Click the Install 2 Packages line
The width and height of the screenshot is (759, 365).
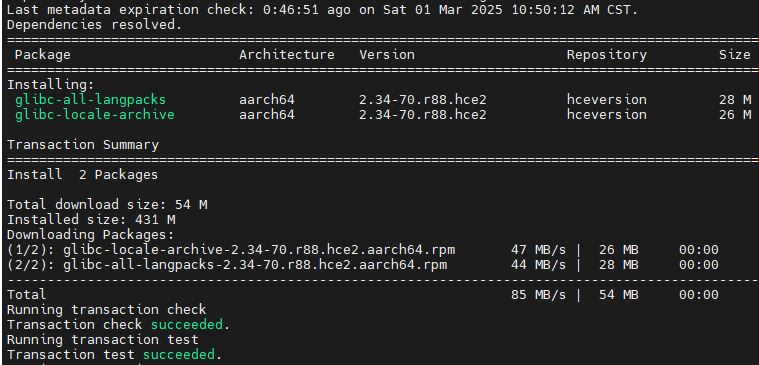[82, 175]
